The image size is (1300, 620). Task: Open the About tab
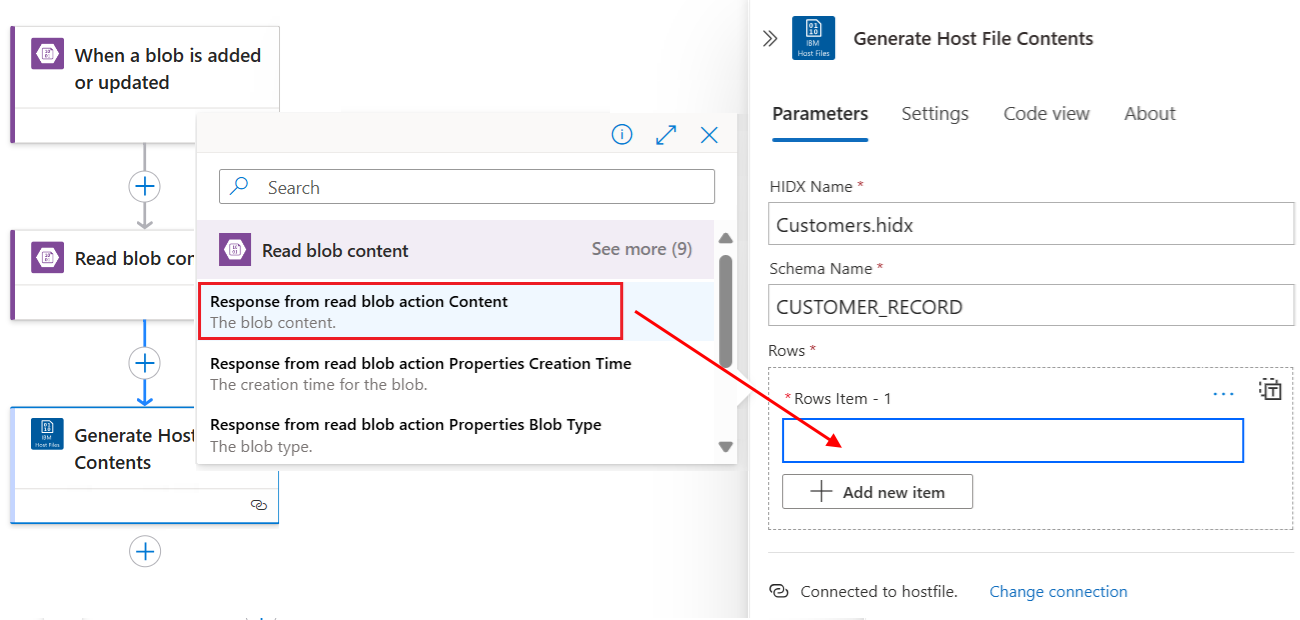pos(1149,114)
